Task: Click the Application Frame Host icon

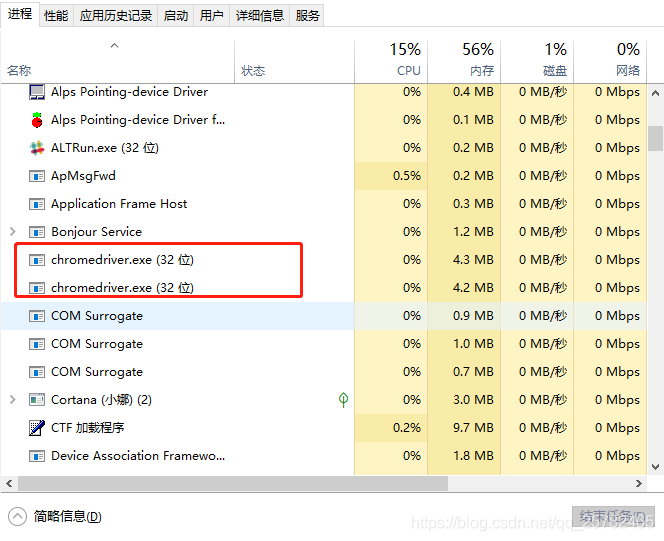Action: click(x=37, y=204)
